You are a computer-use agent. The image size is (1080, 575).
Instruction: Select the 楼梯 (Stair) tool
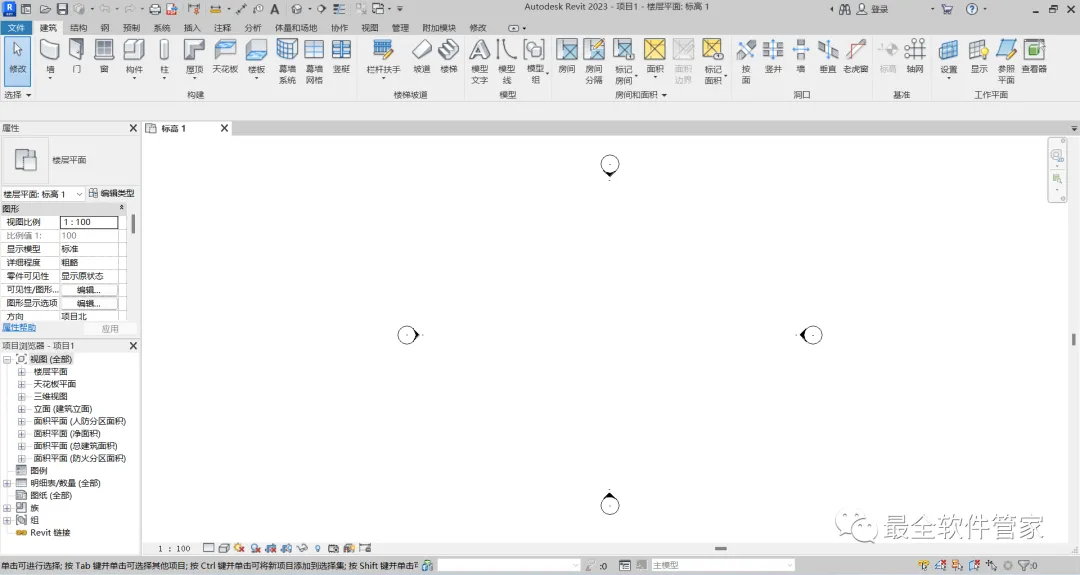tap(449, 57)
